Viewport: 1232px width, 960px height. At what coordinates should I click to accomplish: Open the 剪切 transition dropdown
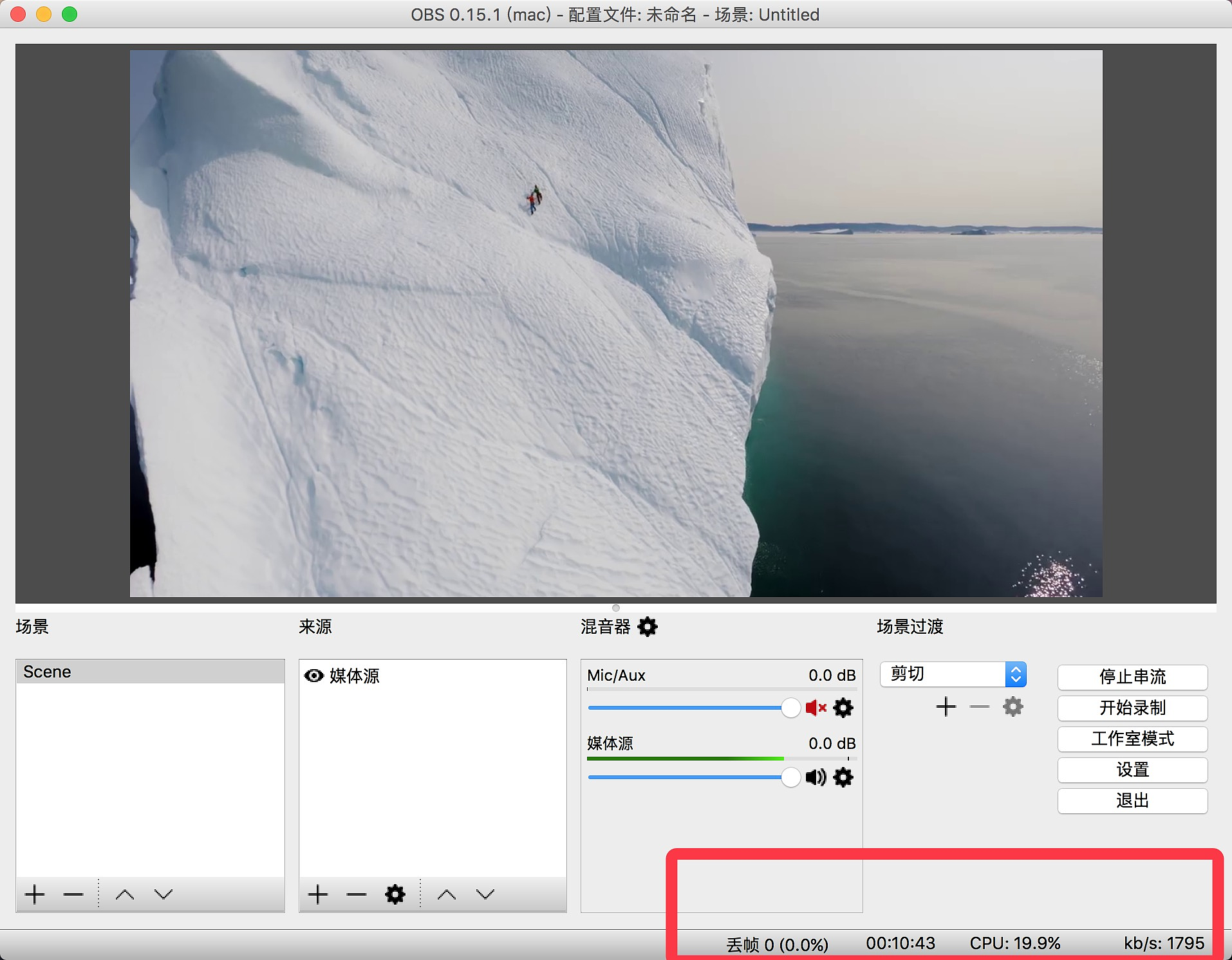[x=953, y=674]
